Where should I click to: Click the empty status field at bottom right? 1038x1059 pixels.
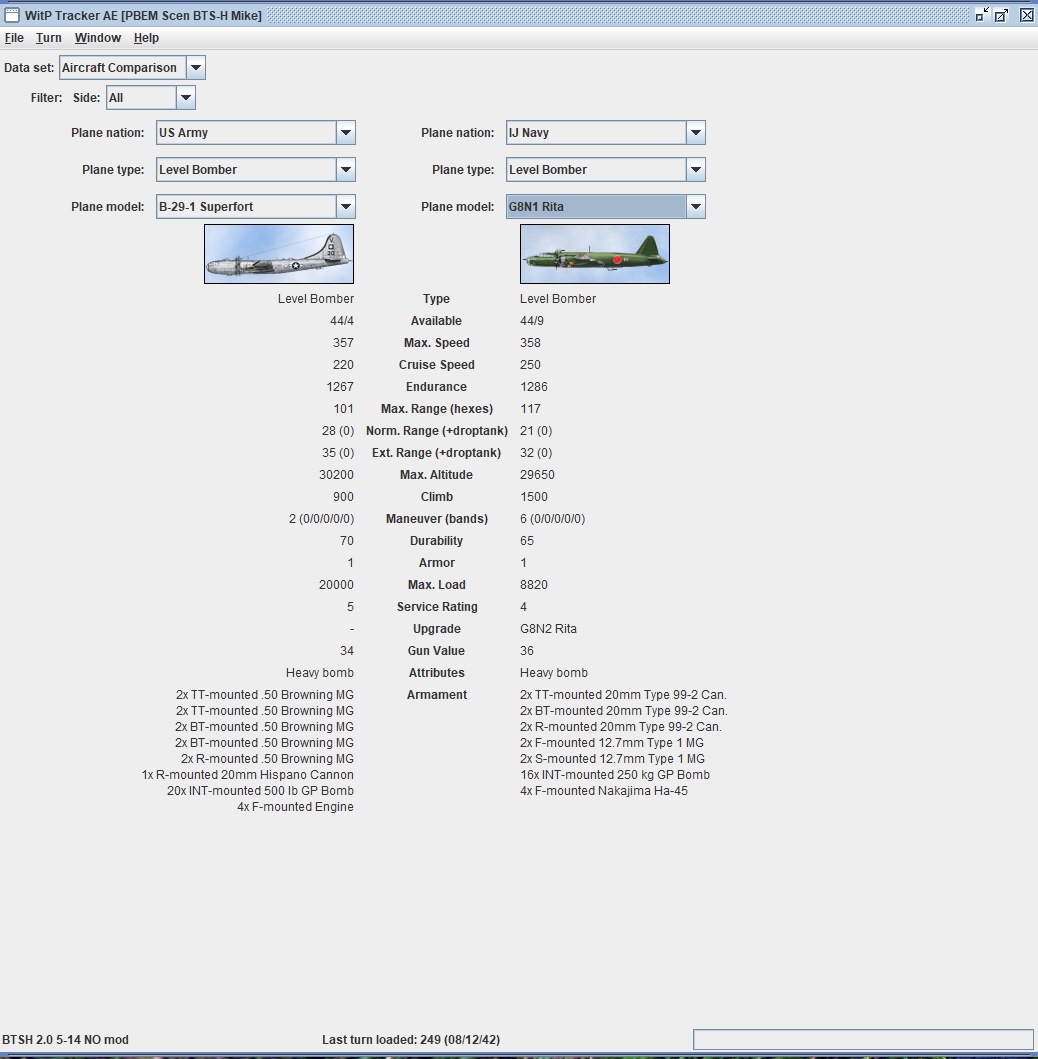[x=864, y=1039]
